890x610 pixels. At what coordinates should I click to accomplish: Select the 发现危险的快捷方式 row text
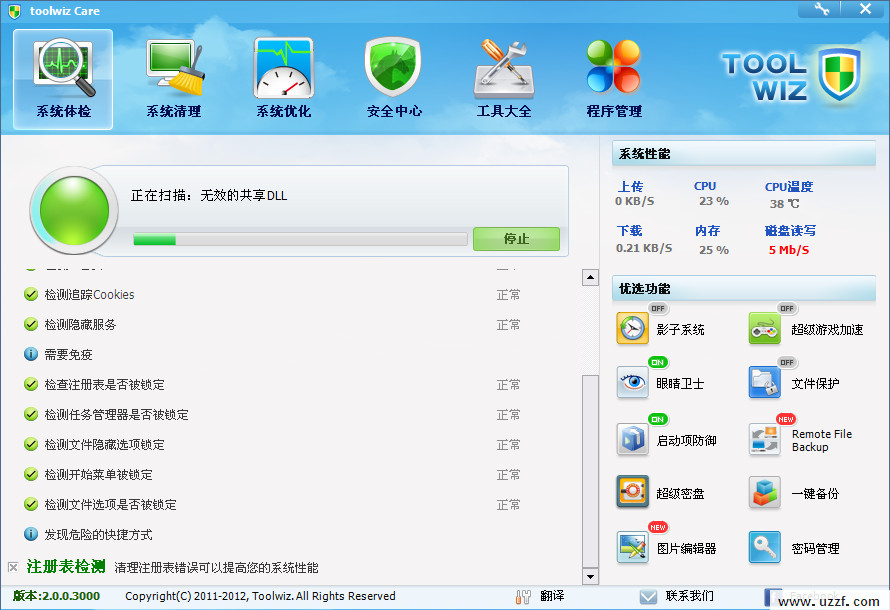(x=98, y=535)
